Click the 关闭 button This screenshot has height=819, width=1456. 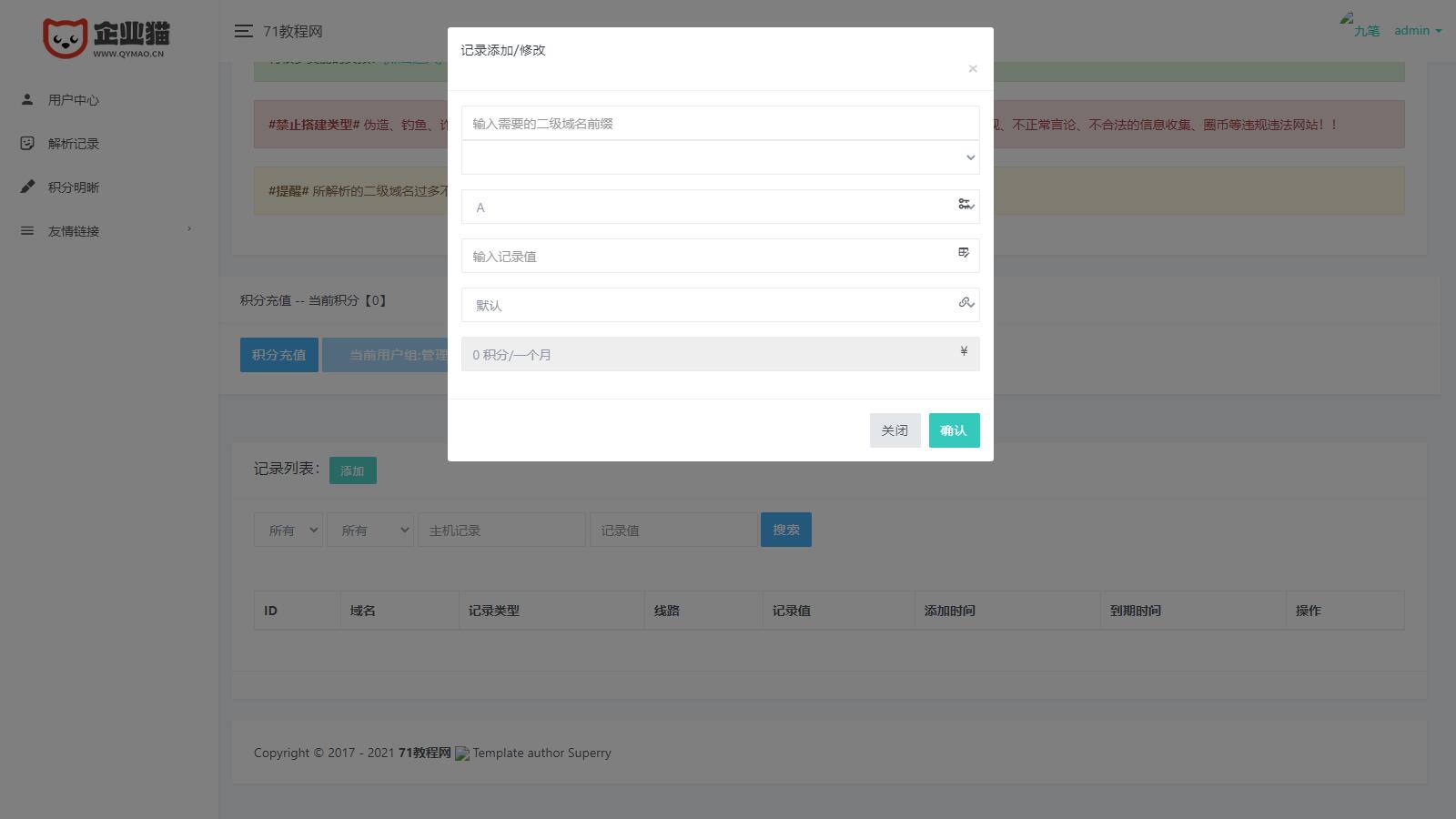point(895,430)
